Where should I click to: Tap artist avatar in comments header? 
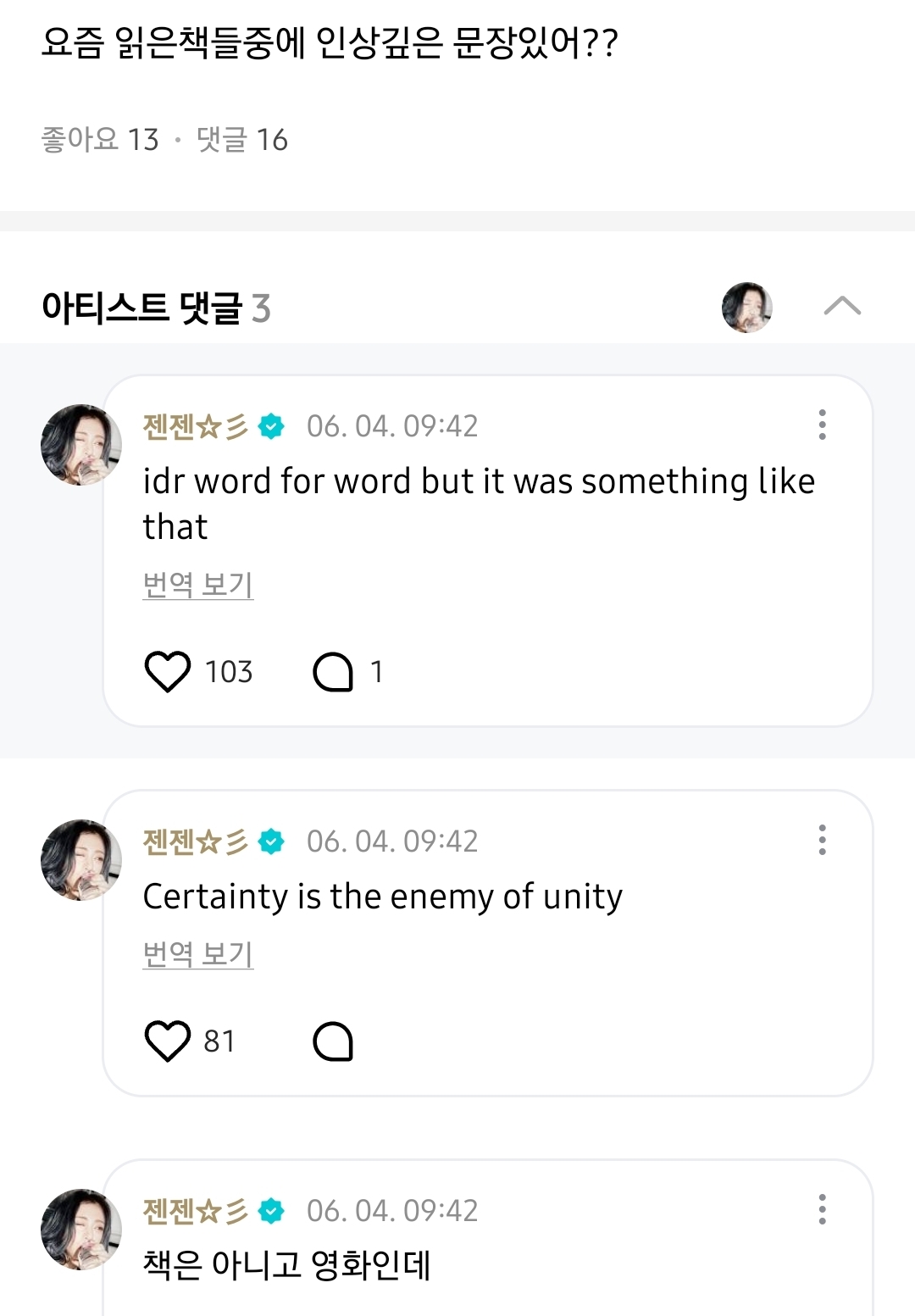pos(747,308)
